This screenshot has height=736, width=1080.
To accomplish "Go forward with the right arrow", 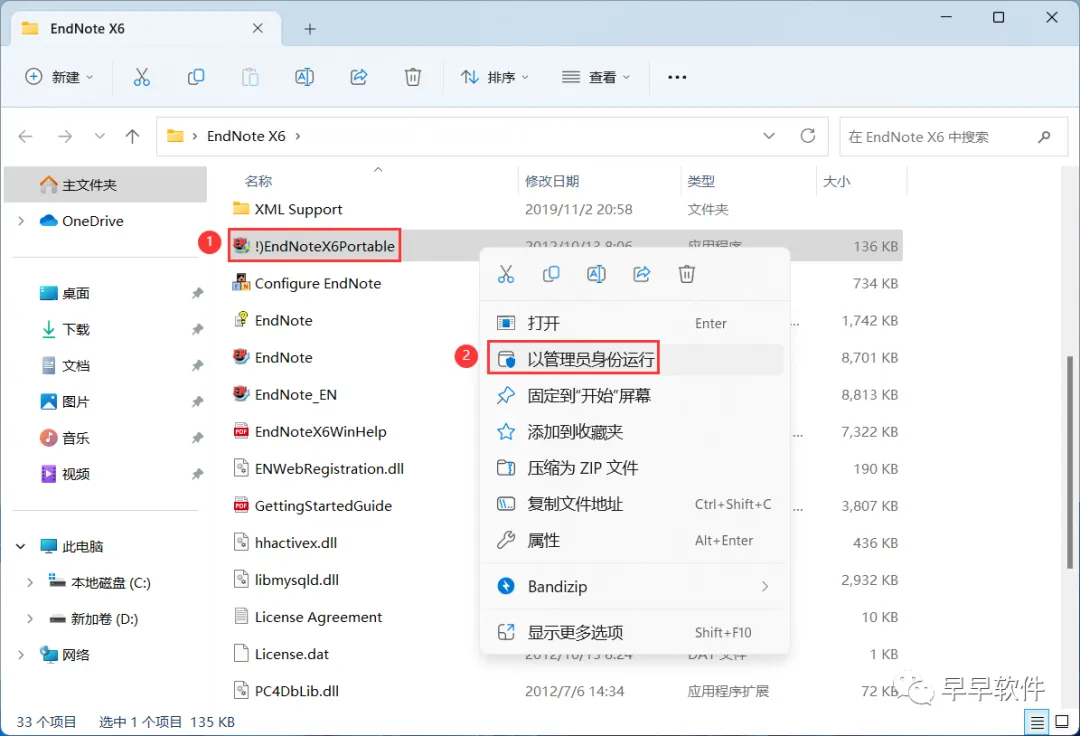I will coord(65,136).
